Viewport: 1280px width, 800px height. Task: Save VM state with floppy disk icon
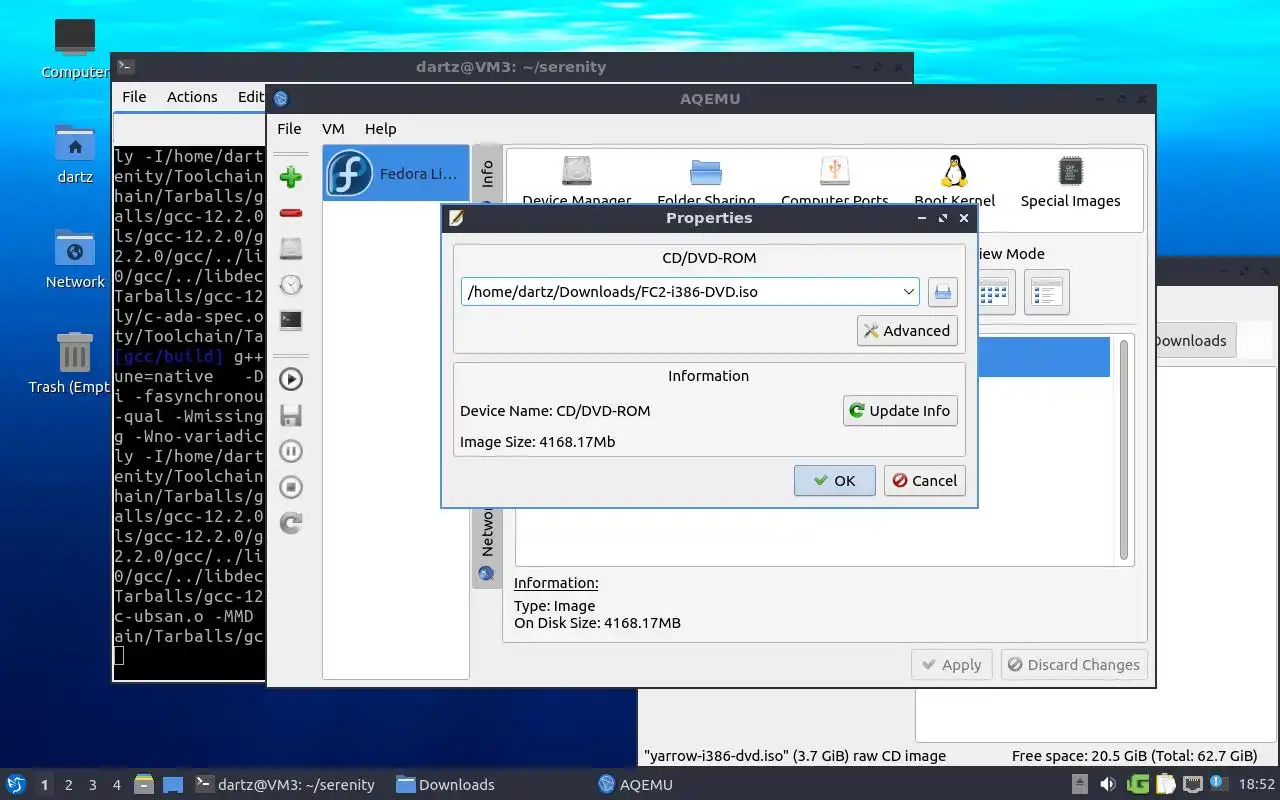(291, 415)
